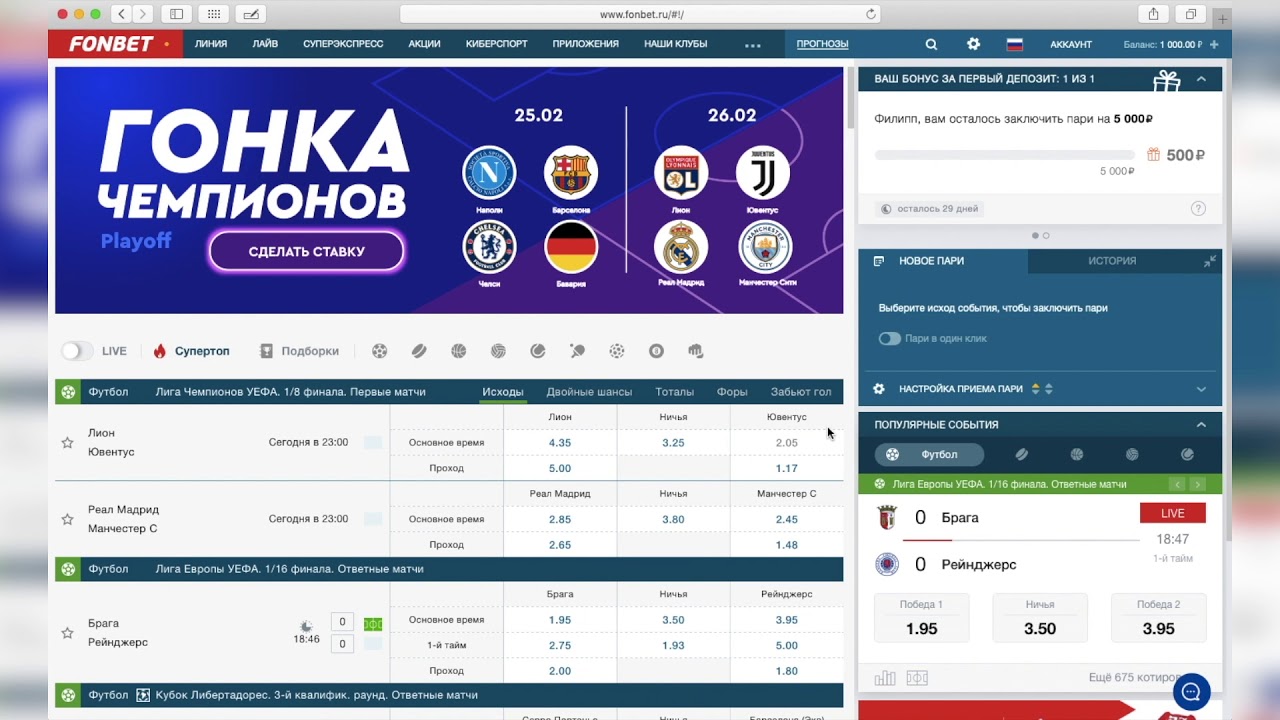This screenshot has height=720, width=1280.
Task: Open История tab in bet slip
Action: click(x=1112, y=261)
